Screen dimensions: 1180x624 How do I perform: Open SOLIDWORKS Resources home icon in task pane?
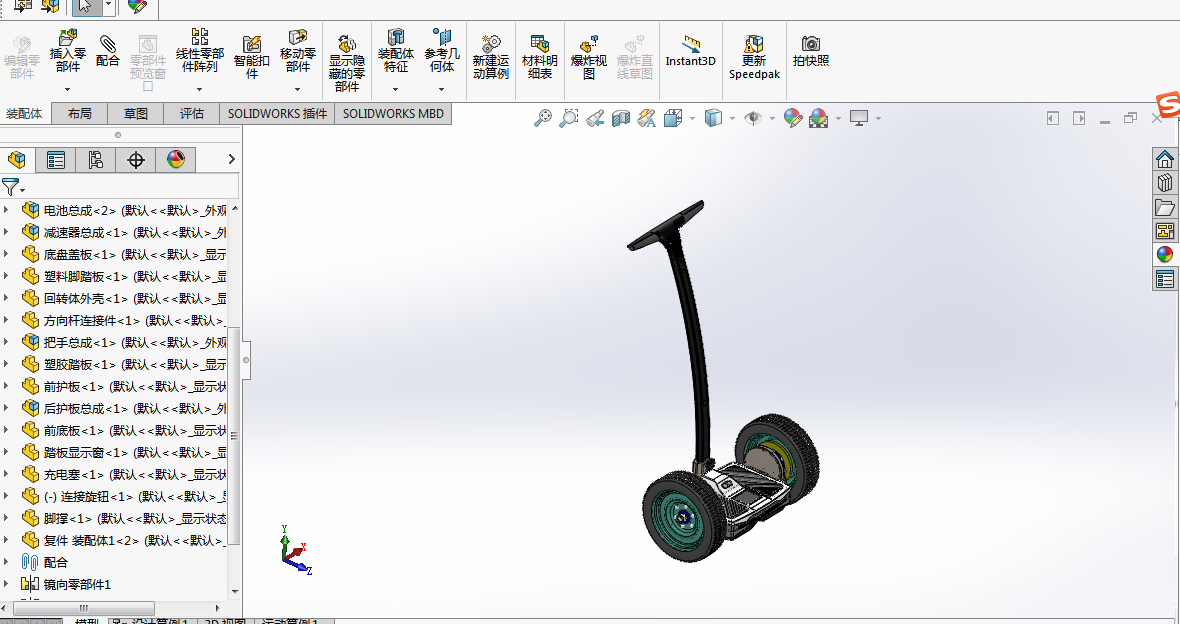(1165, 159)
